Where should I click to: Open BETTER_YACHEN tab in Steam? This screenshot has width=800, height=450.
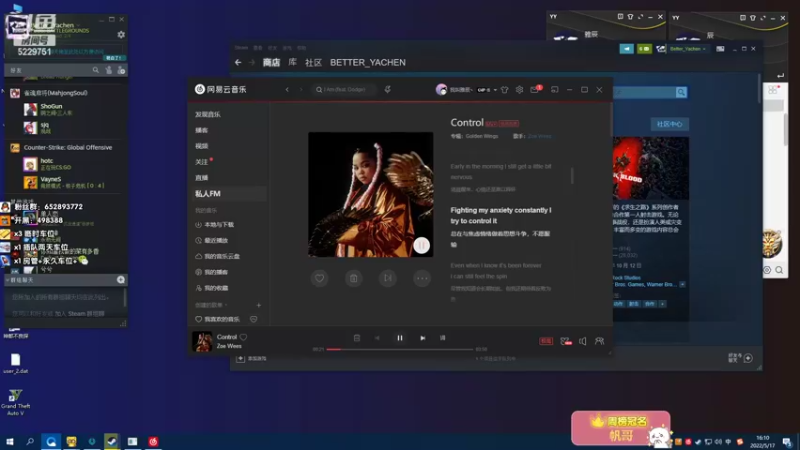pyautogui.click(x=368, y=62)
